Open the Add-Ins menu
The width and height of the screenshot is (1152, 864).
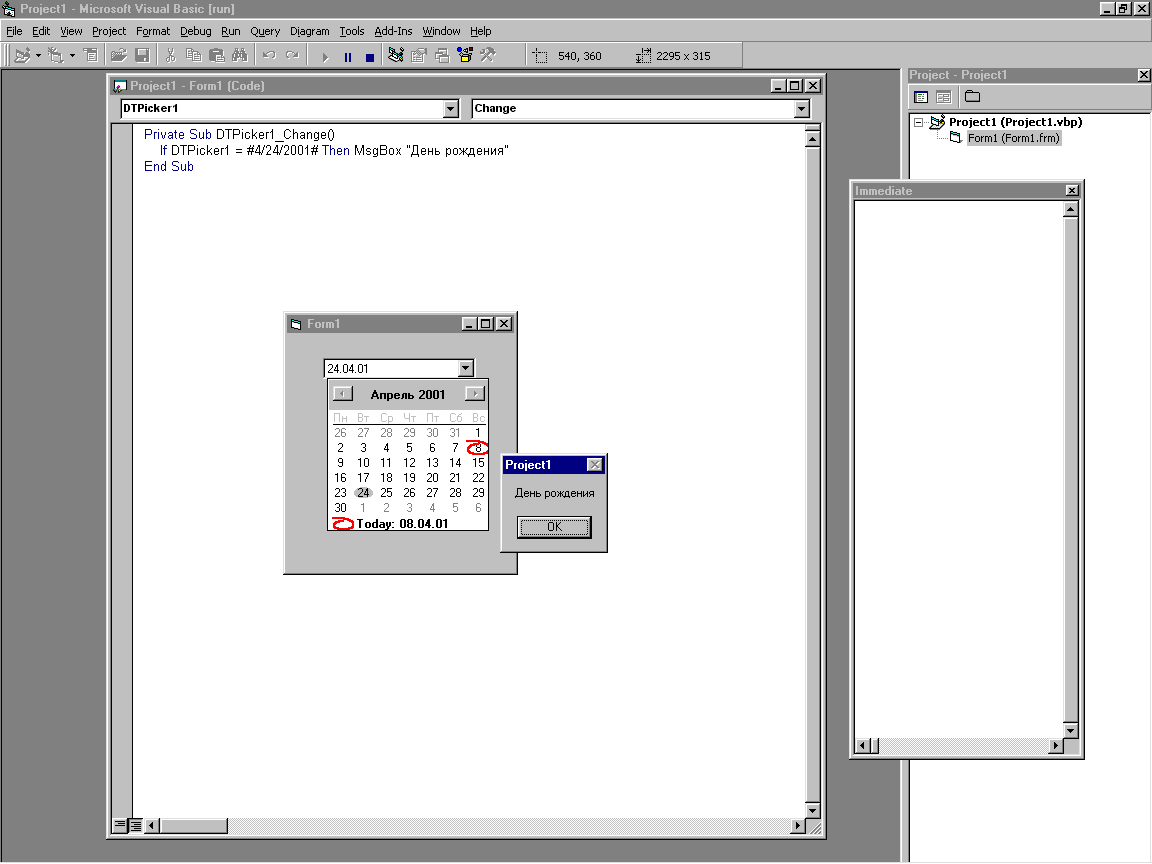(x=393, y=31)
